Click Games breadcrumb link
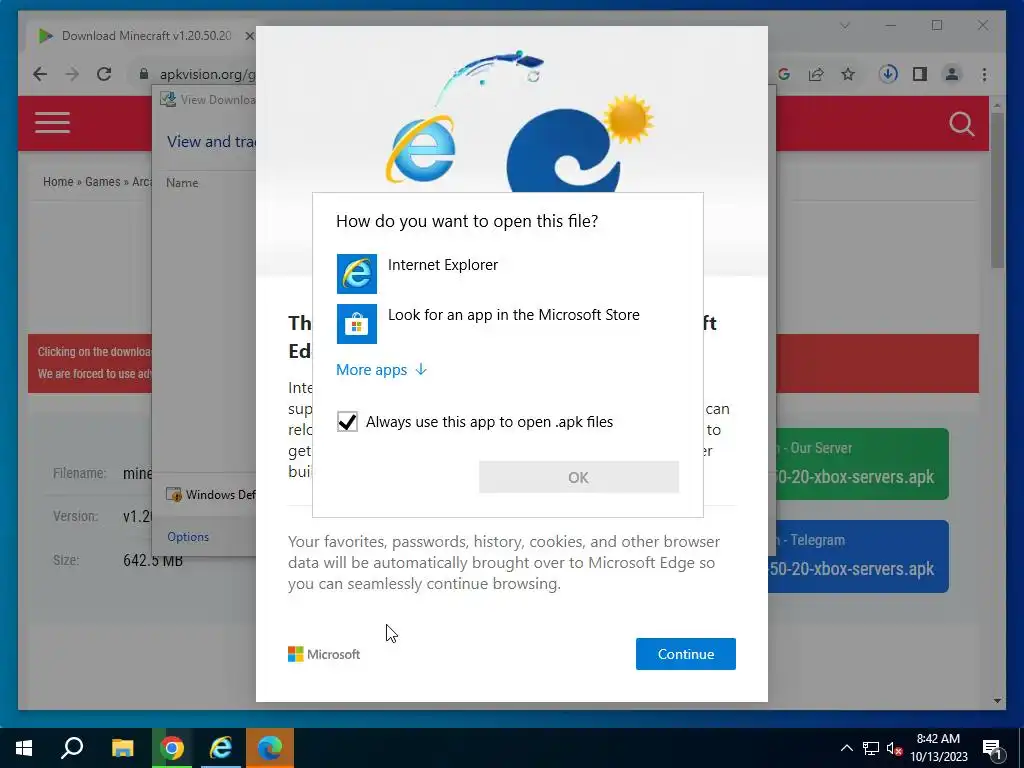The height and width of the screenshot is (768, 1024). [103, 182]
